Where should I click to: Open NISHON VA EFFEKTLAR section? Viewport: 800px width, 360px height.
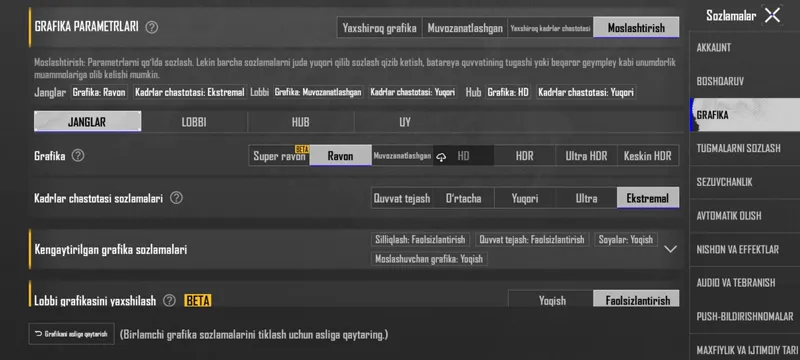pyautogui.click(x=745, y=249)
